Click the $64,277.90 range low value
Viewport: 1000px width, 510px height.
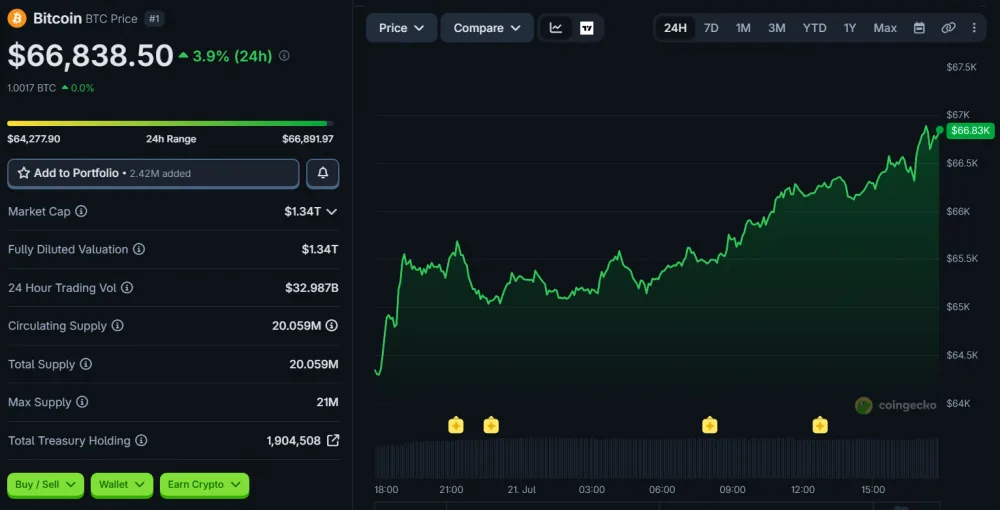(x=34, y=139)
